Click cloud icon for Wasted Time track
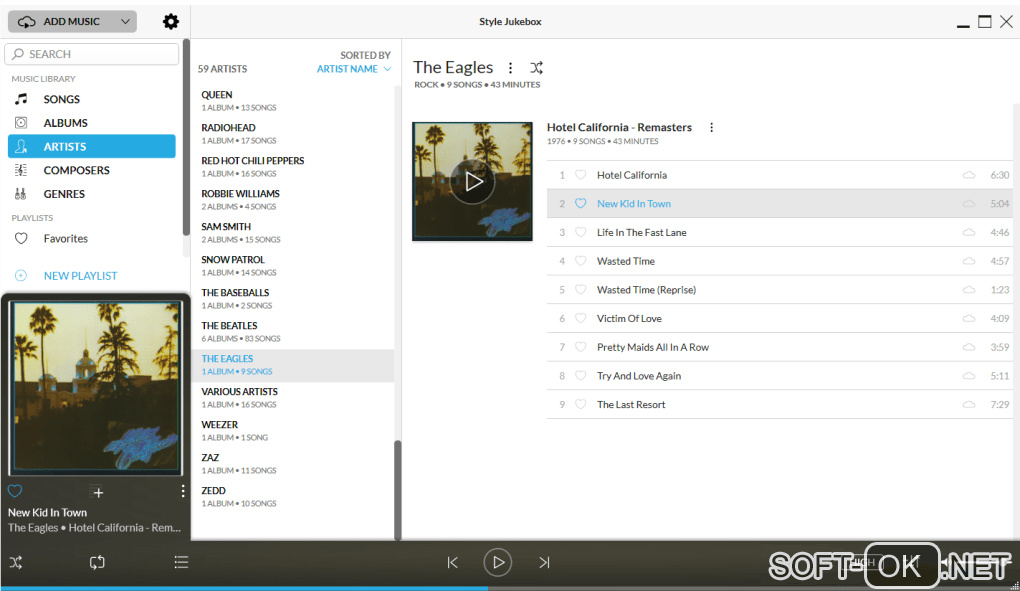1020x591 pixels. (969, 261)
